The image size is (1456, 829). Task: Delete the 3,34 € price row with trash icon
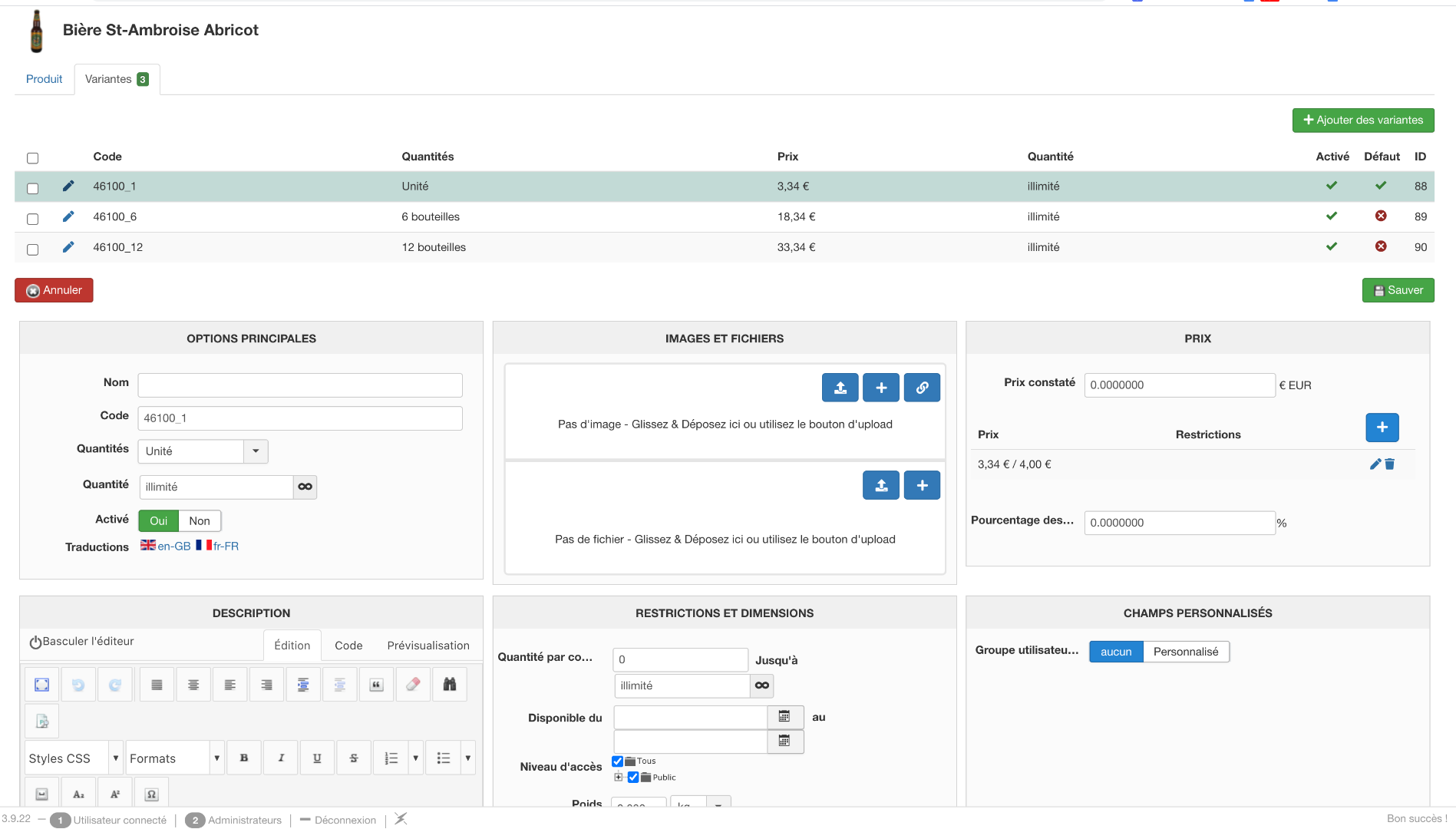[x=1390, y=464]
